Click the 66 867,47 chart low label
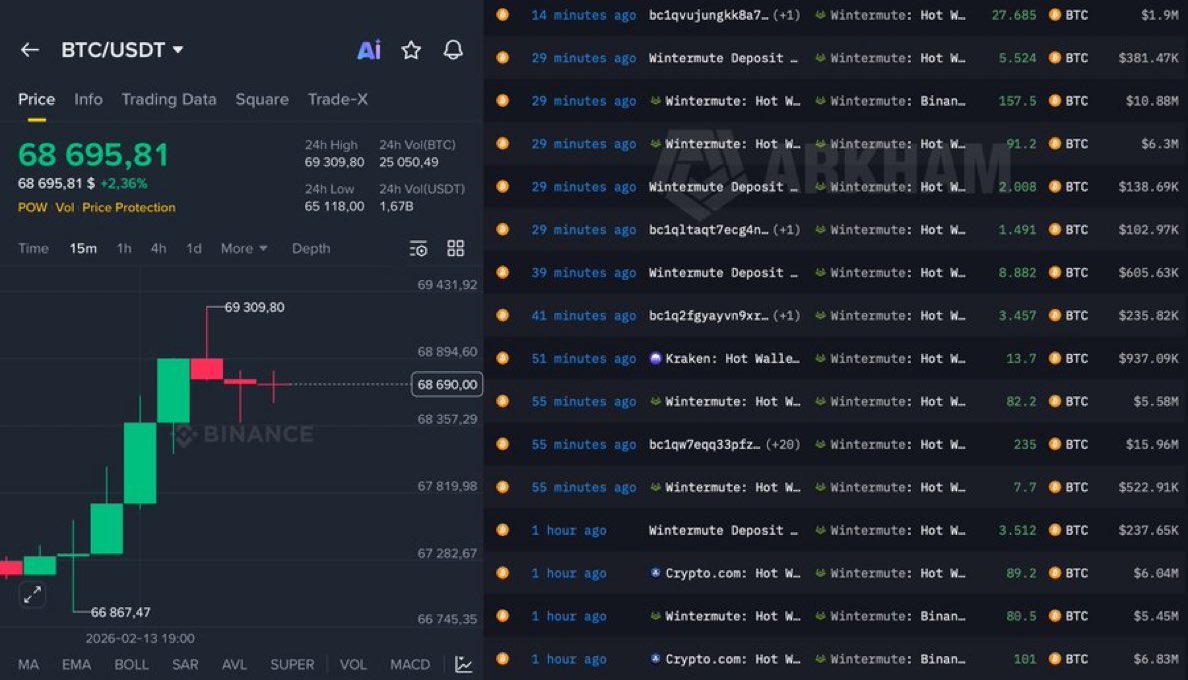This screenshot has width=1188, height=680. (x=120, y=612)
